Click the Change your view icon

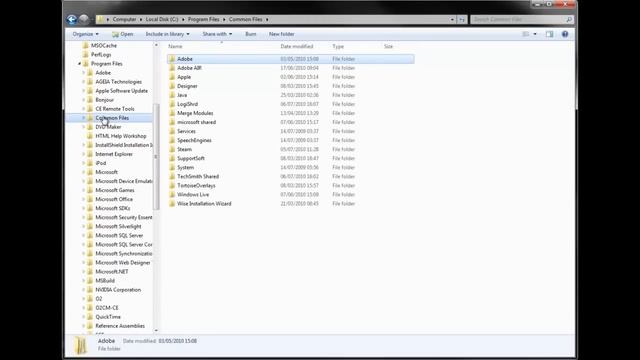[526, 34]
